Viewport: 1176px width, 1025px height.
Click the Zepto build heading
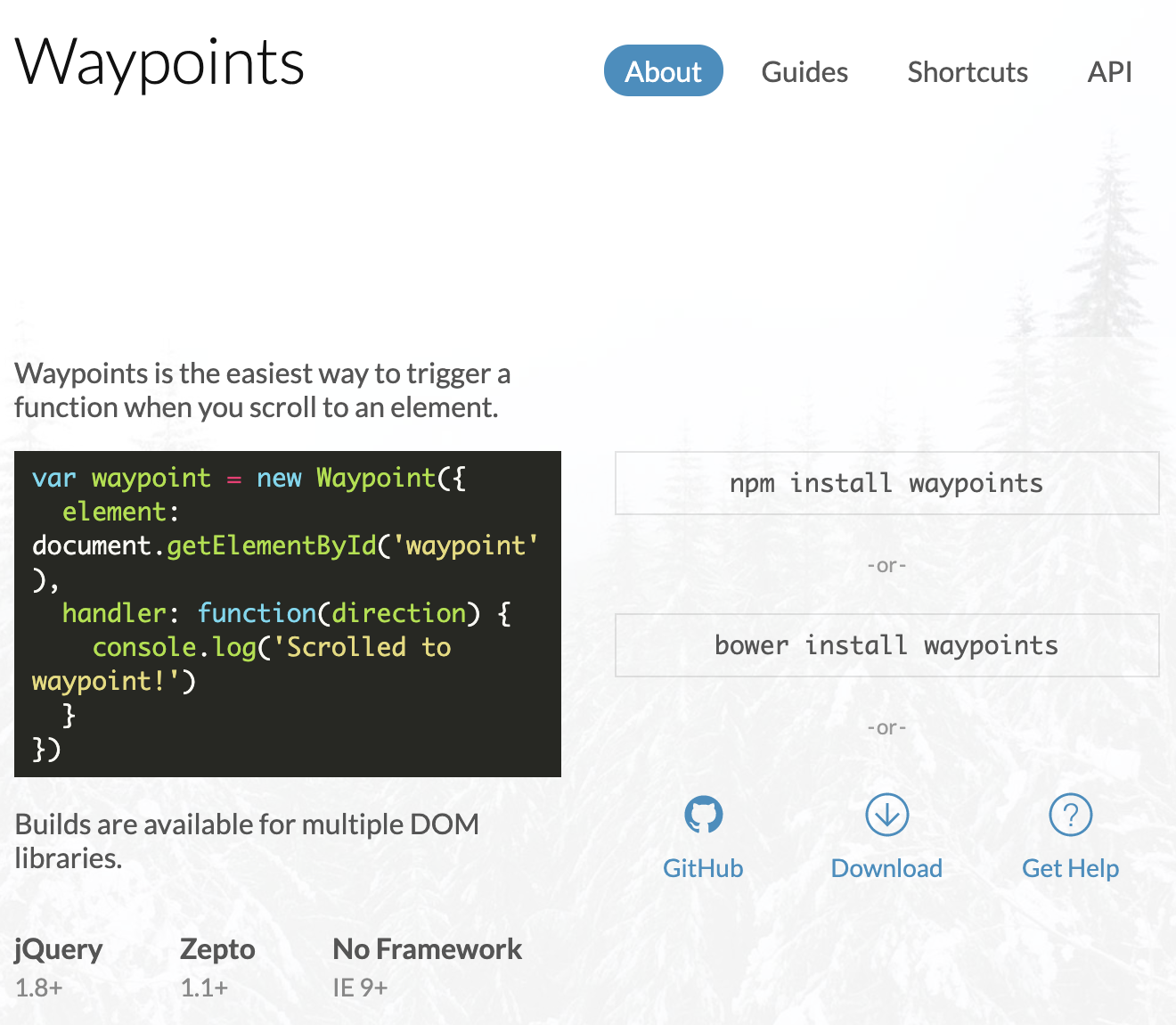[217, 950]
